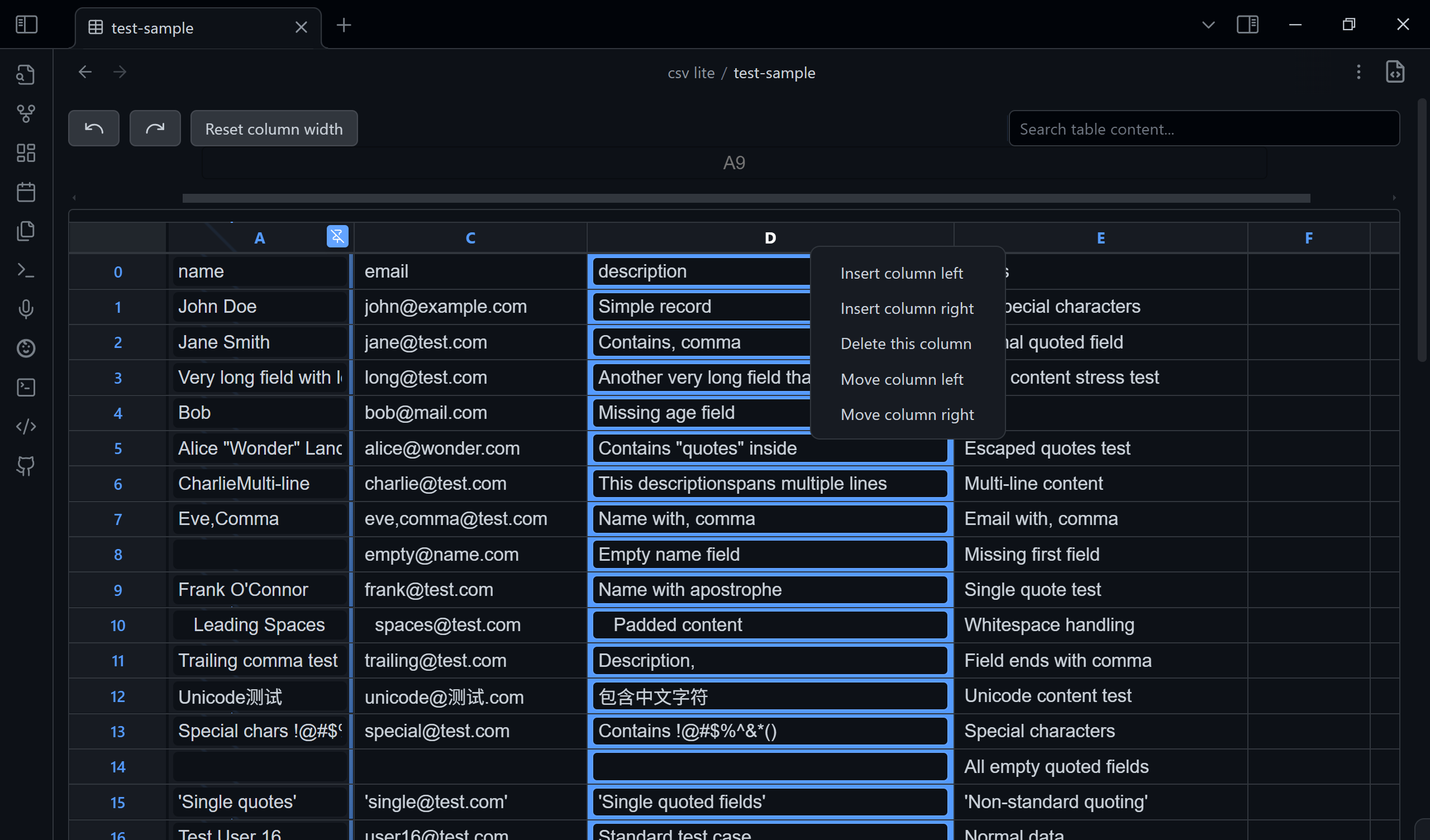Focus the Search table content field
The height and width of the screenshot is (840, 1430).
pyautogui.click(x=1203, y=129)
